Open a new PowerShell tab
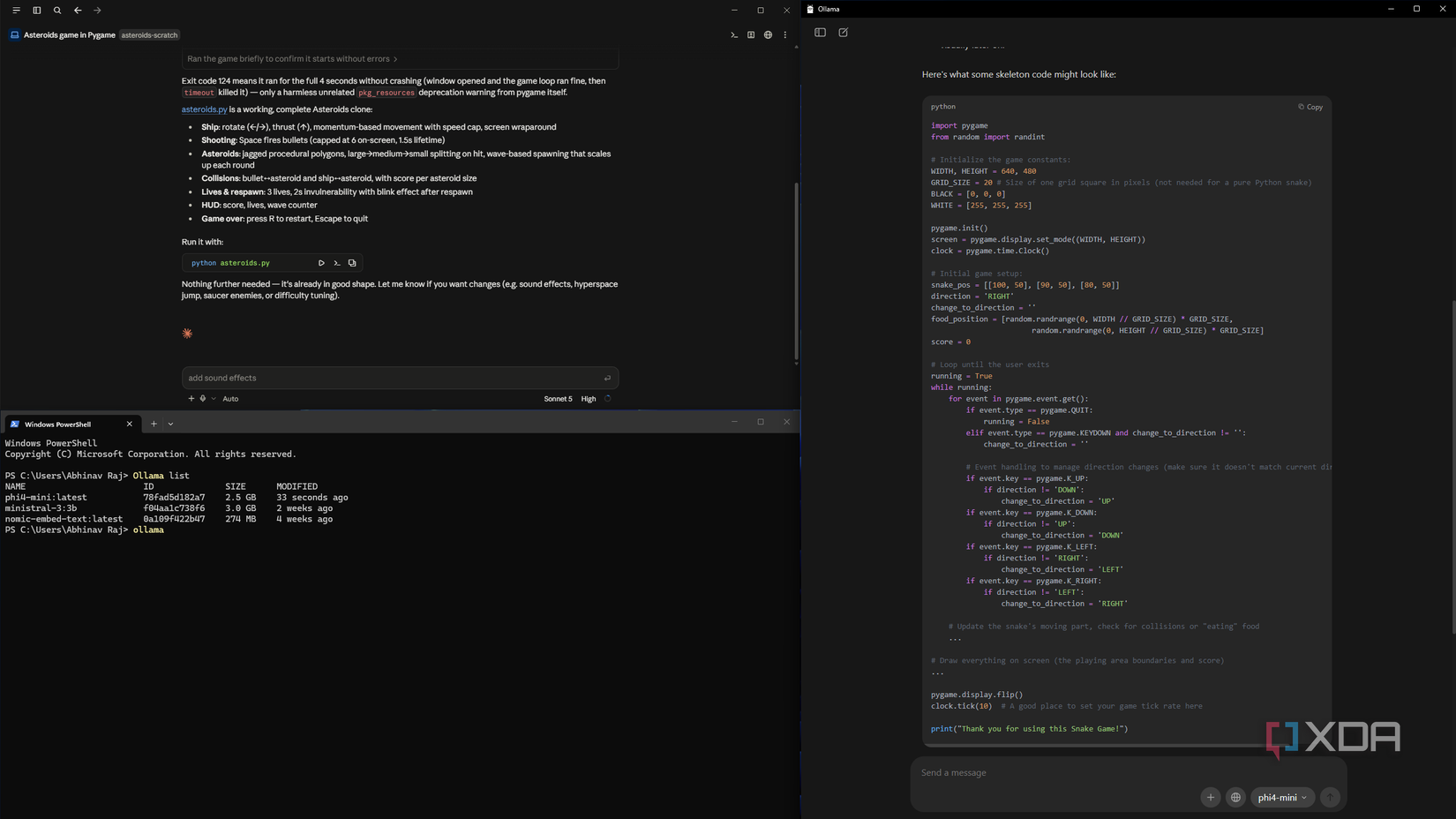Screen dimensions: 1456x819 tap(154, 425)
